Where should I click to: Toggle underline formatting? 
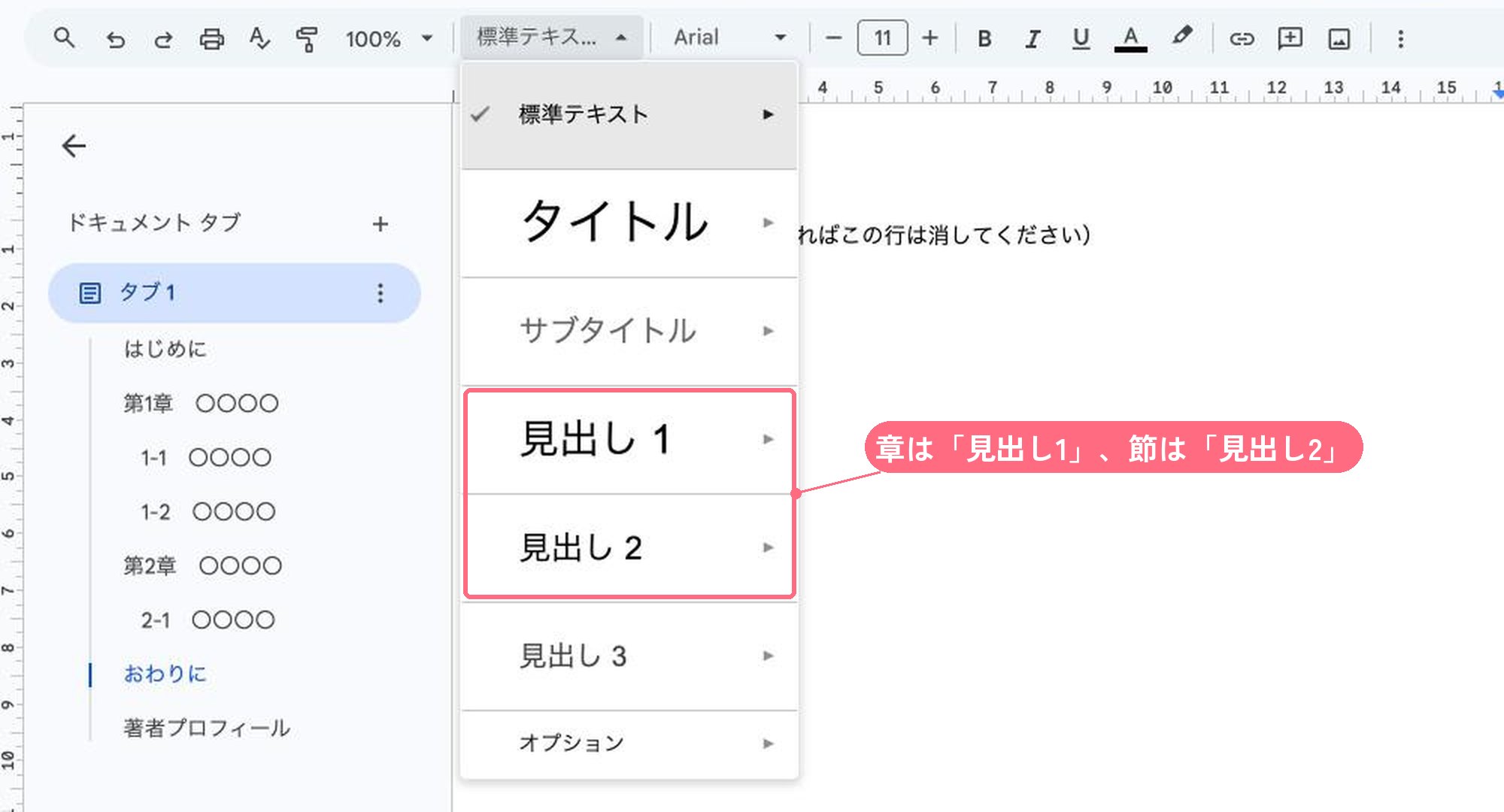(1081, 38)
